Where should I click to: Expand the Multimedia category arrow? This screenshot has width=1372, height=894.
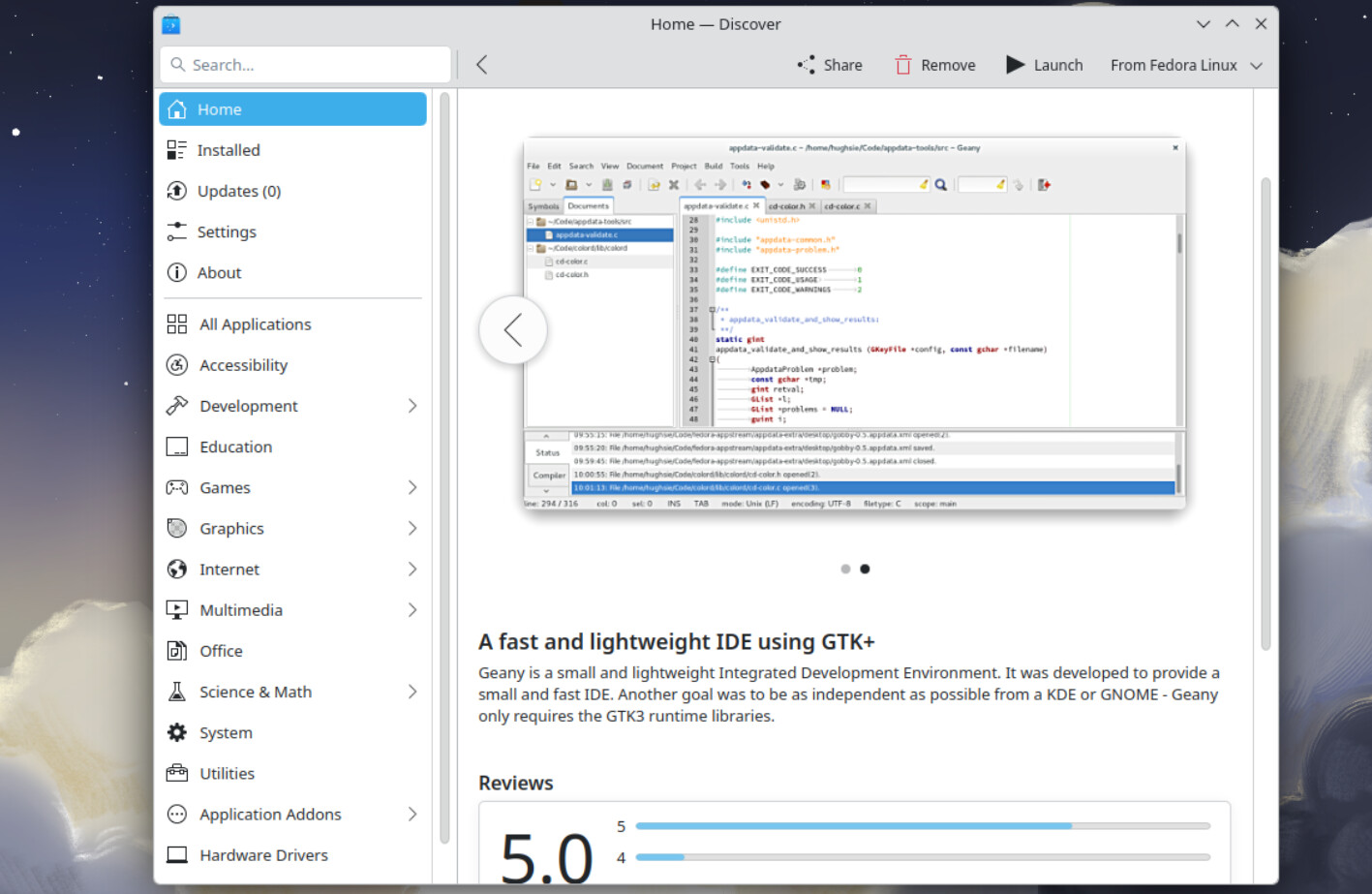coord(412,610)
